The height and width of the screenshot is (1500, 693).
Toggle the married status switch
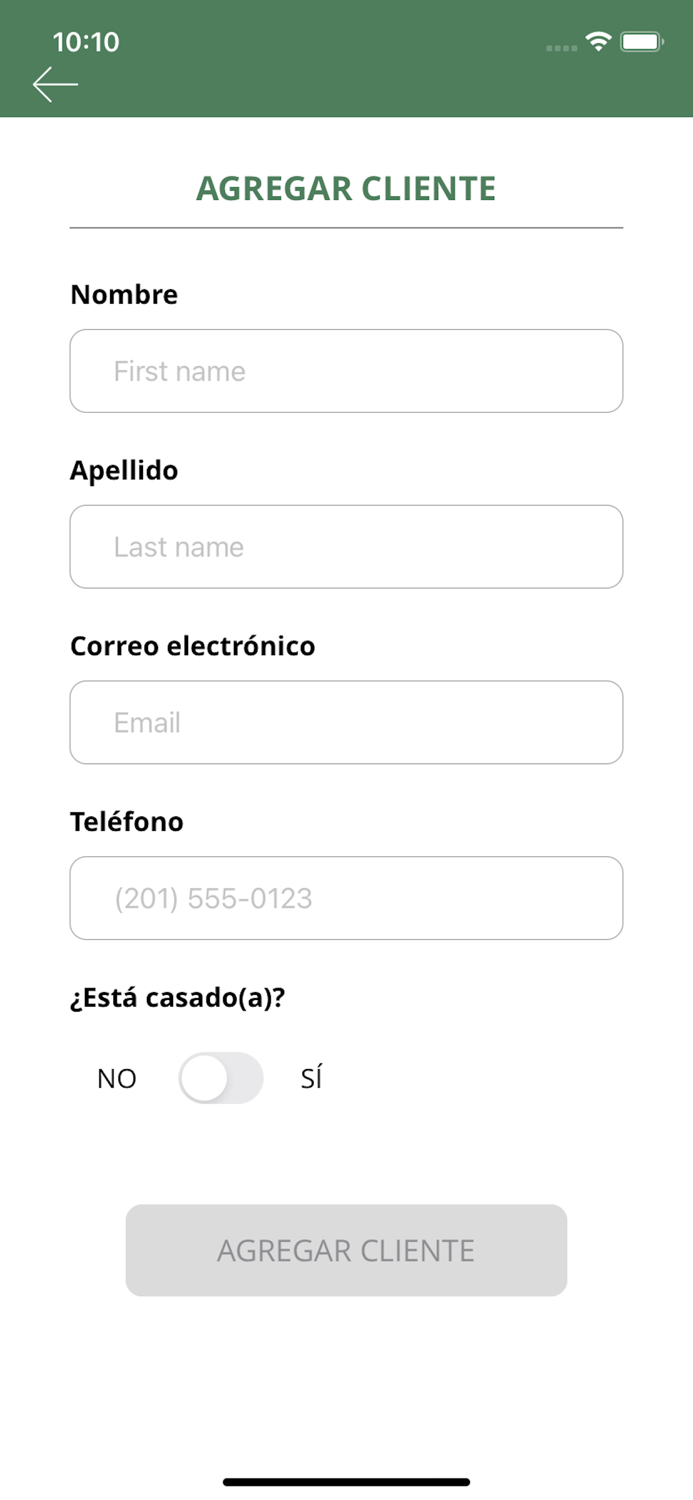(x=221, y=1078)
